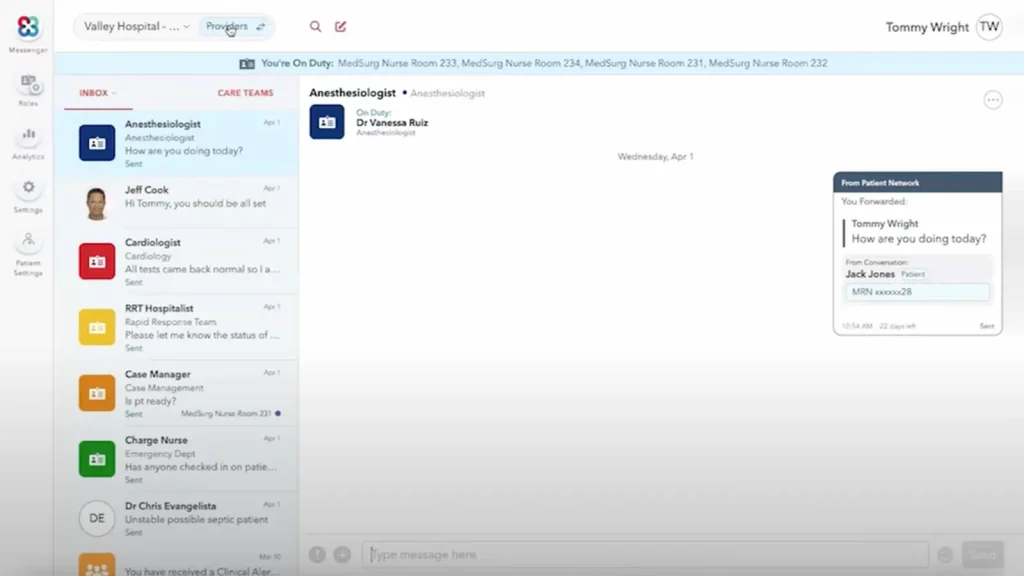This screenshot has height=576, width=1024.
Task: Open the conversation options ellipsis menu
Action: pyautogui.click(x=992, y=100)
